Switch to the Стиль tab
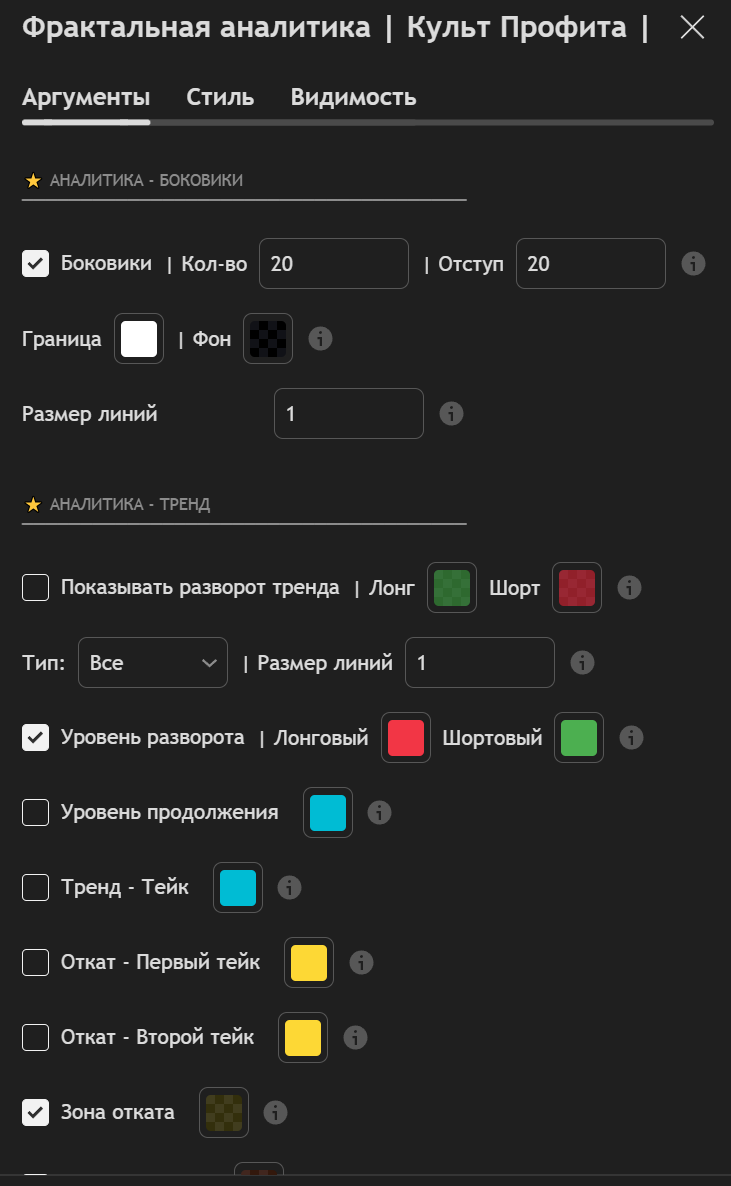Viewport: 731px width, 1186px height. [x=220, y=98]
